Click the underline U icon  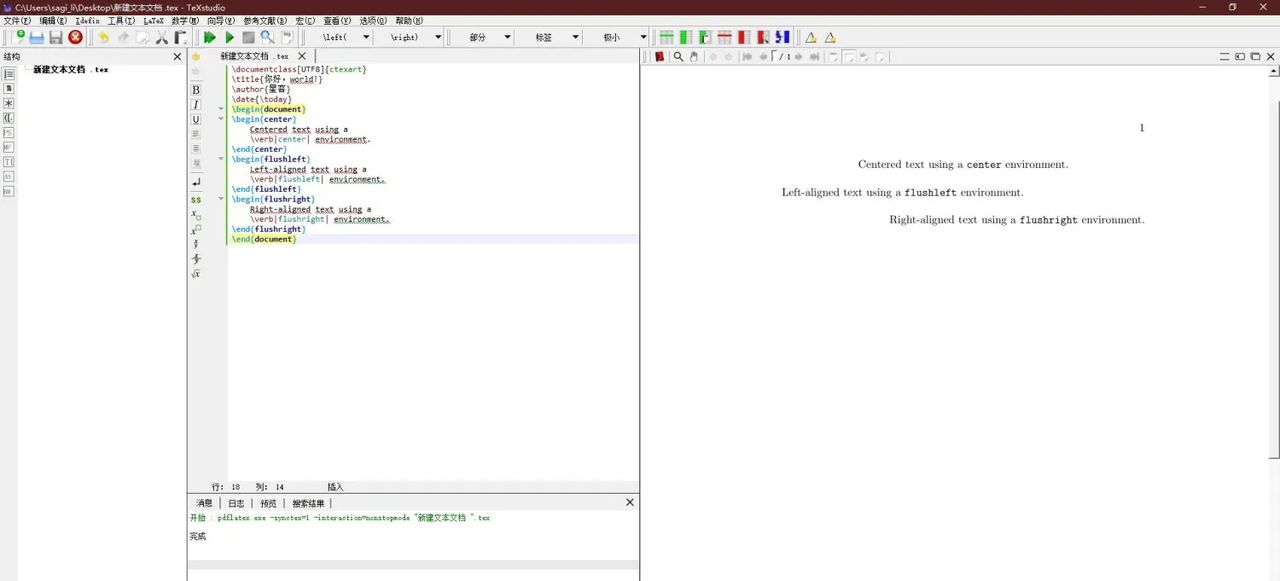(196, 120)
